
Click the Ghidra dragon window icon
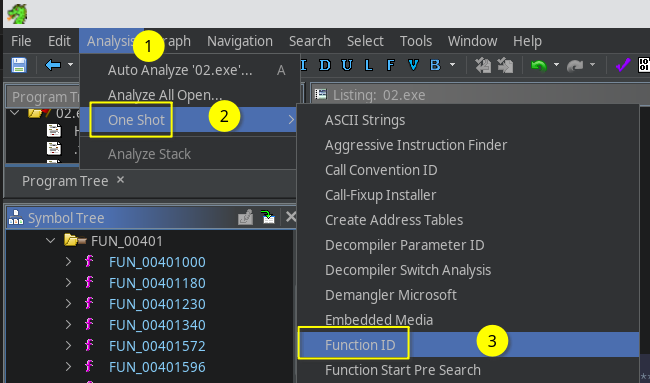point(17,14)
